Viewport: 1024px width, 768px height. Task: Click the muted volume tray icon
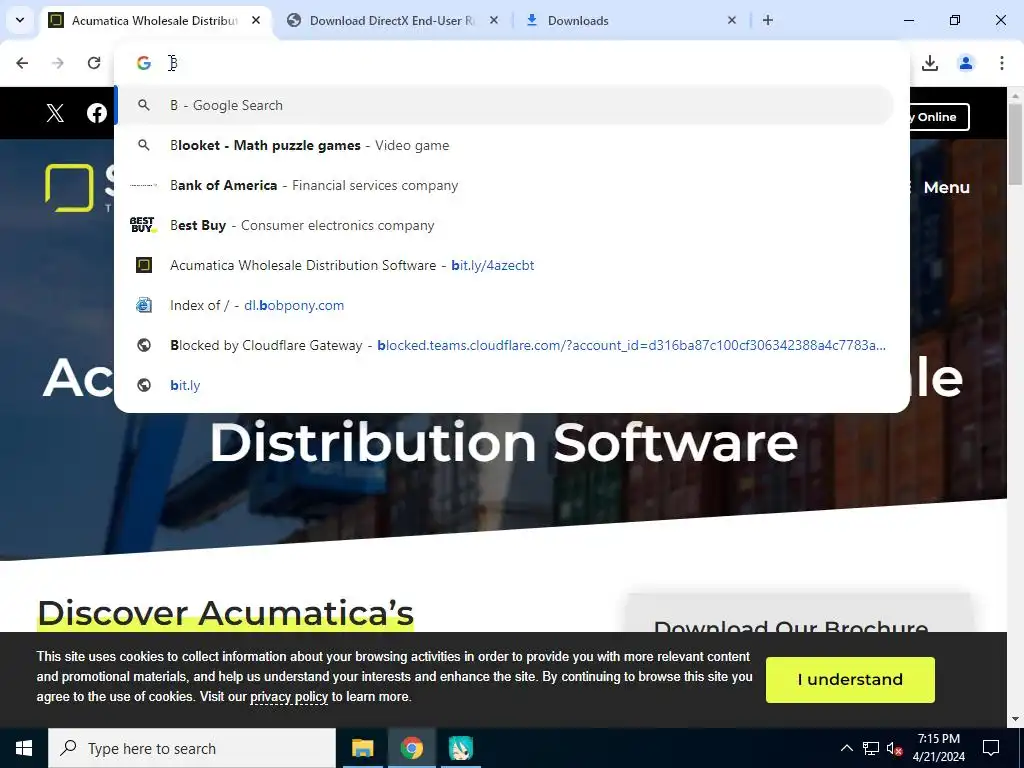[x=894, y=748]
